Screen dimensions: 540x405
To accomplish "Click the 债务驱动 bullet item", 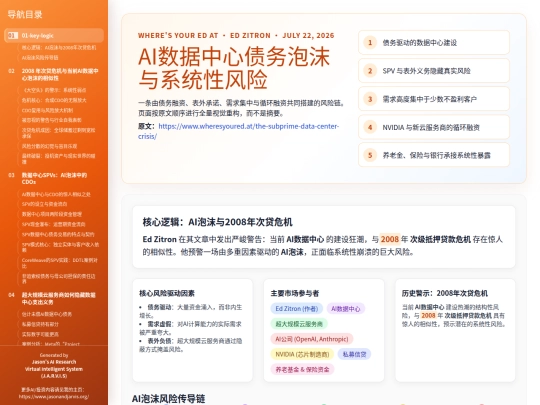I will coord(190,311).
